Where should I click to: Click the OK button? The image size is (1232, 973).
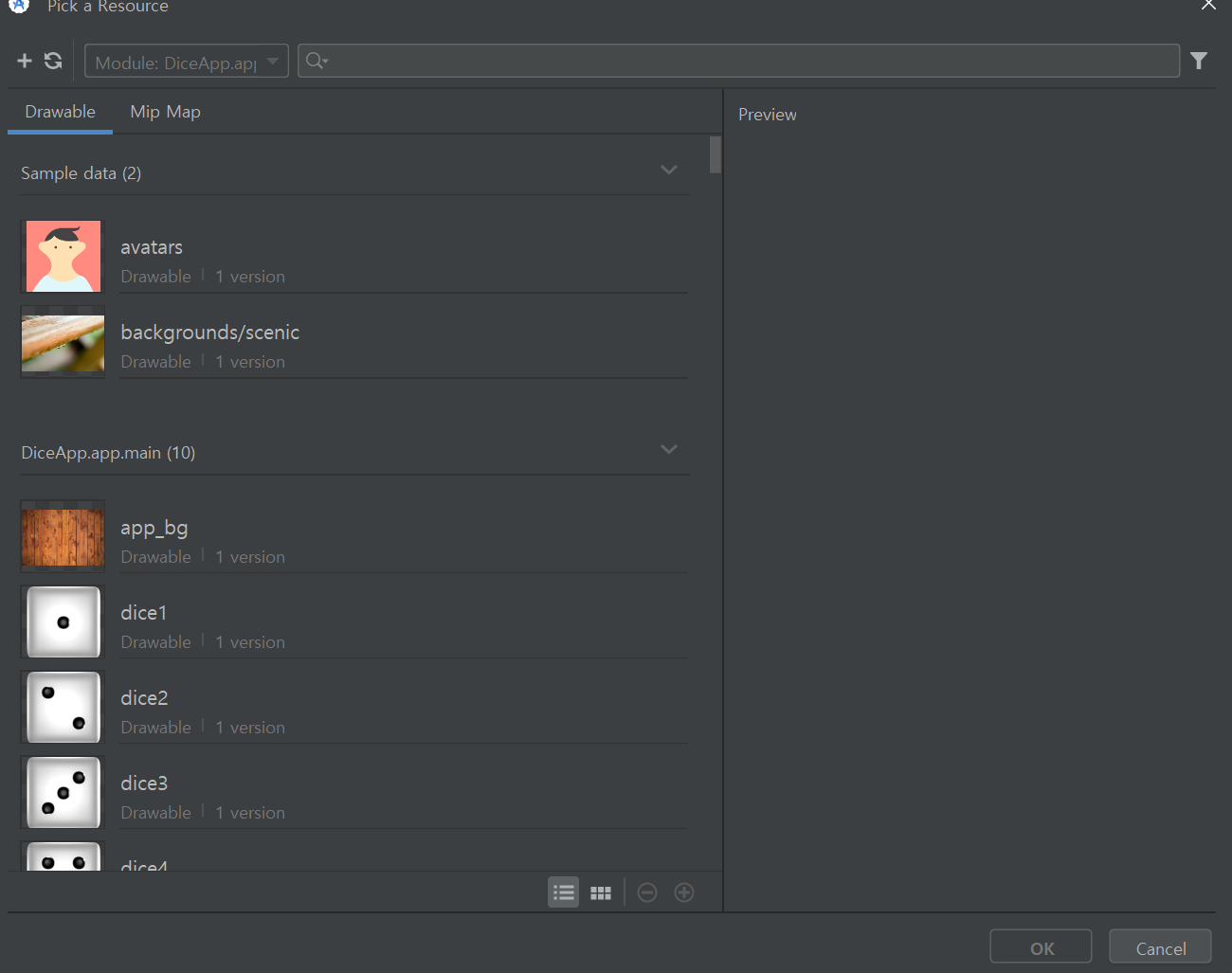click(x=1042, y=946)
